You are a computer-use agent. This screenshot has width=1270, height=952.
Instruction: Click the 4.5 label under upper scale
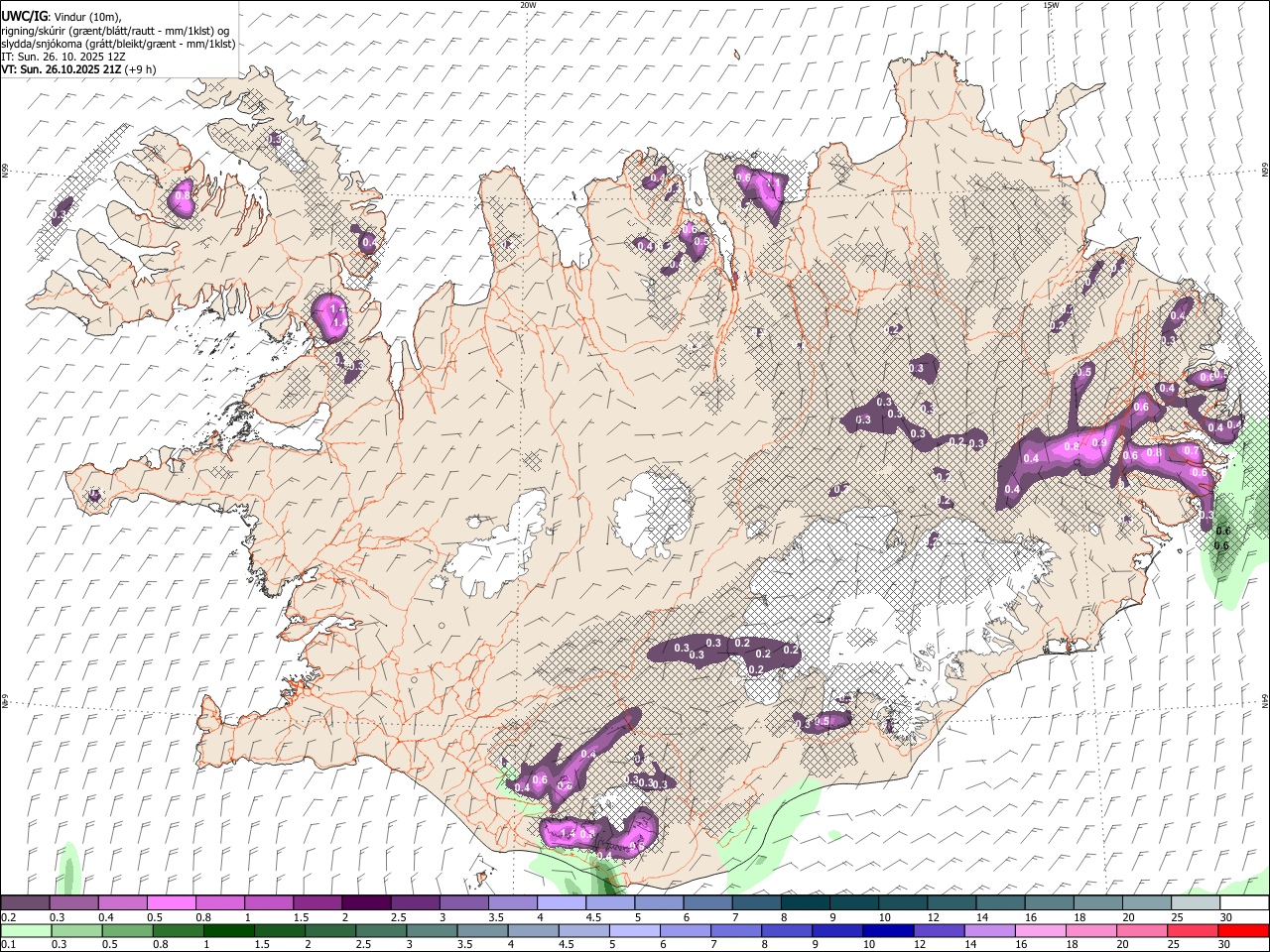[592, 917]
